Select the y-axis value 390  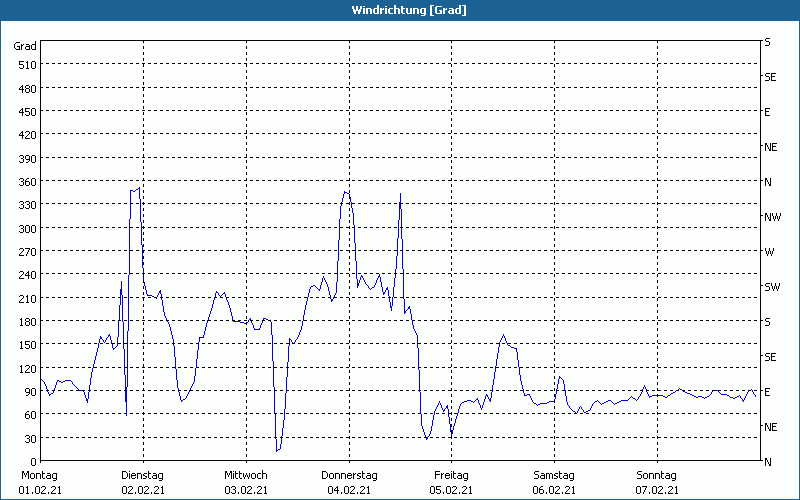pyautogui.click(x=28, y=159)
